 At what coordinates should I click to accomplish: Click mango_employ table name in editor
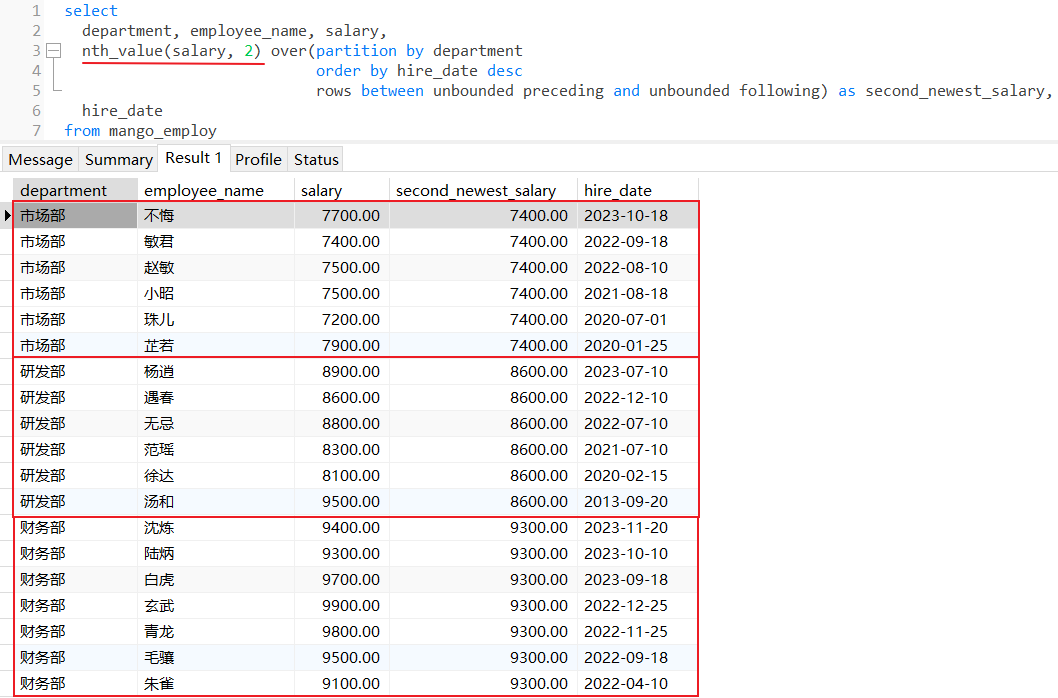(x=163, y=131)
